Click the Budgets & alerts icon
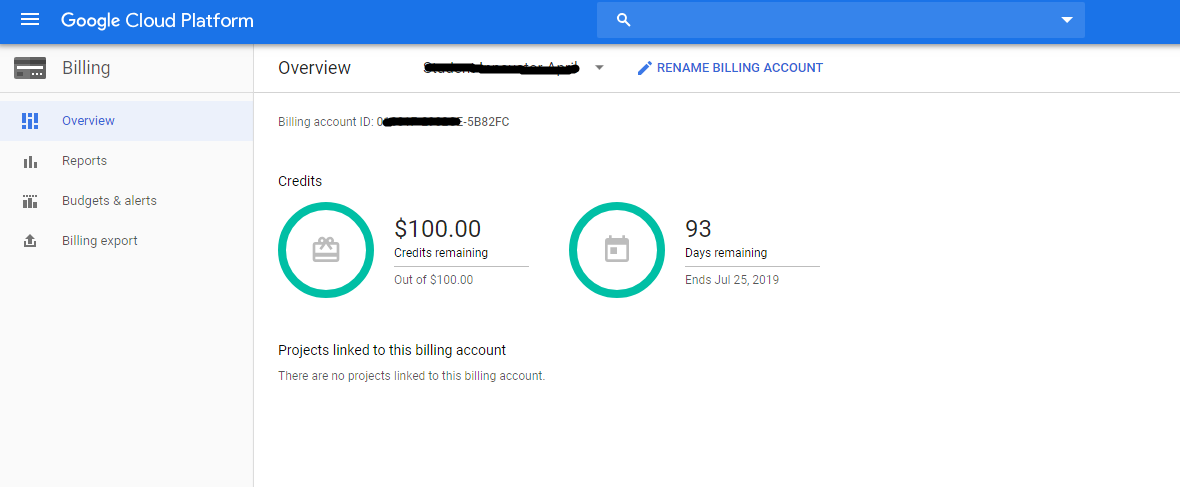 coord(30,201)
